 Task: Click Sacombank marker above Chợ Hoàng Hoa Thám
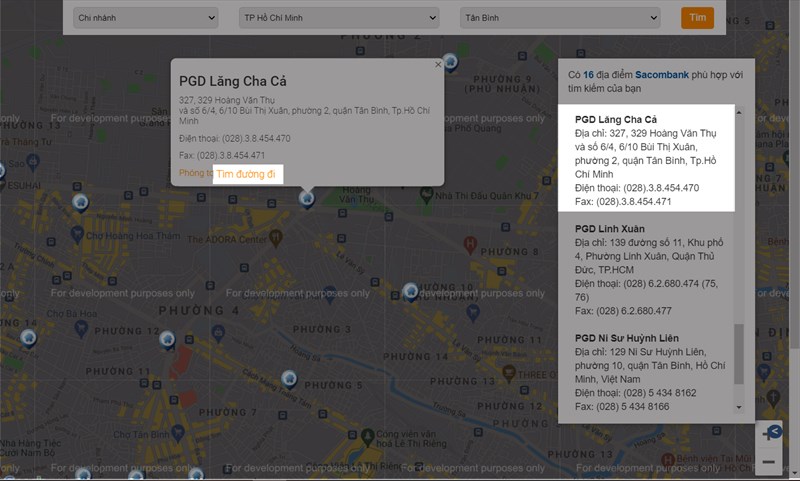tap(80, 202)
